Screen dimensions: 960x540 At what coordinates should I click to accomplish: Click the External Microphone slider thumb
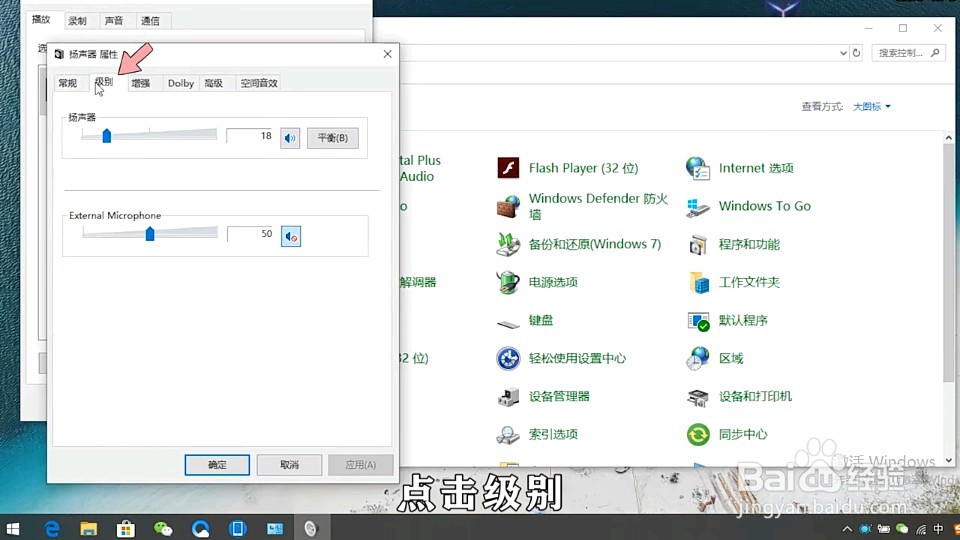point(150,234)
